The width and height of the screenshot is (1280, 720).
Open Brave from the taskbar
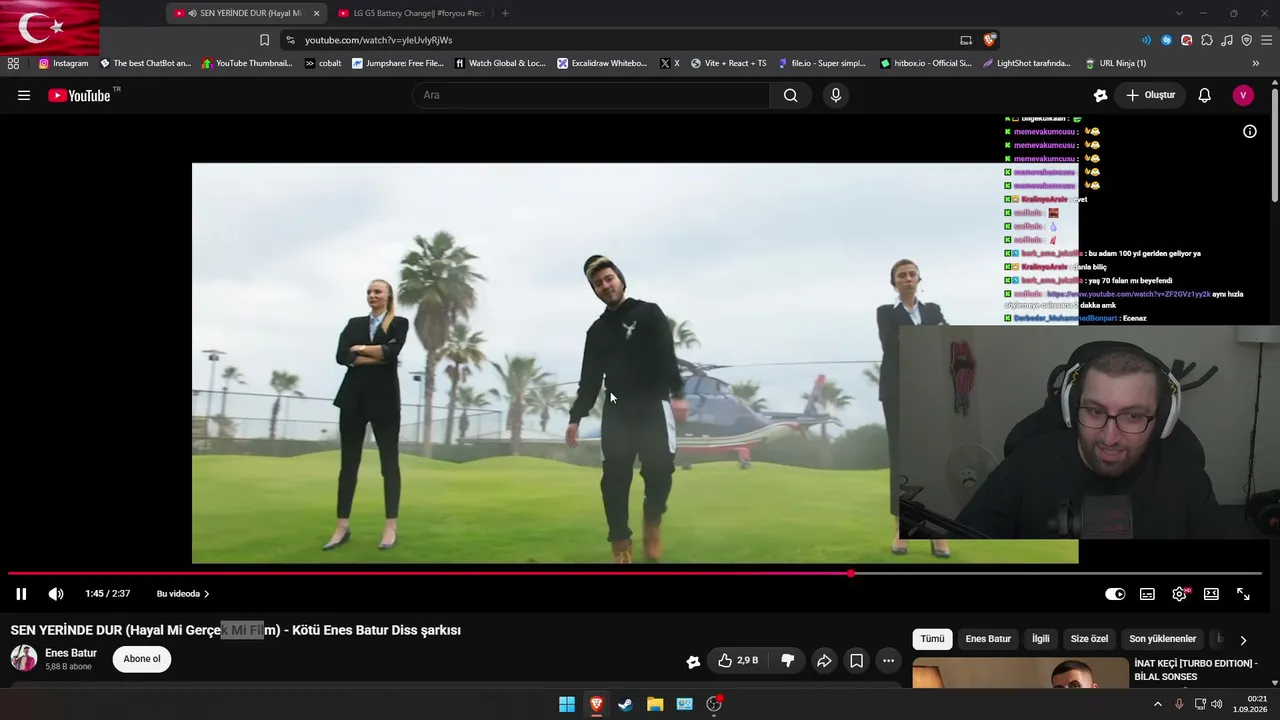tap(596, 704)
